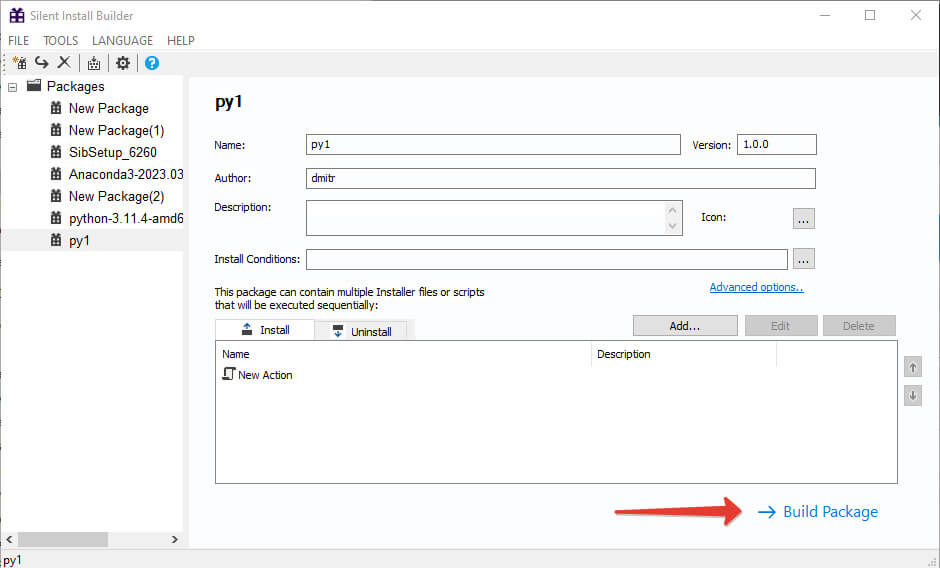
Task: Click Description scroll down arrow
Action: [673, 226]
